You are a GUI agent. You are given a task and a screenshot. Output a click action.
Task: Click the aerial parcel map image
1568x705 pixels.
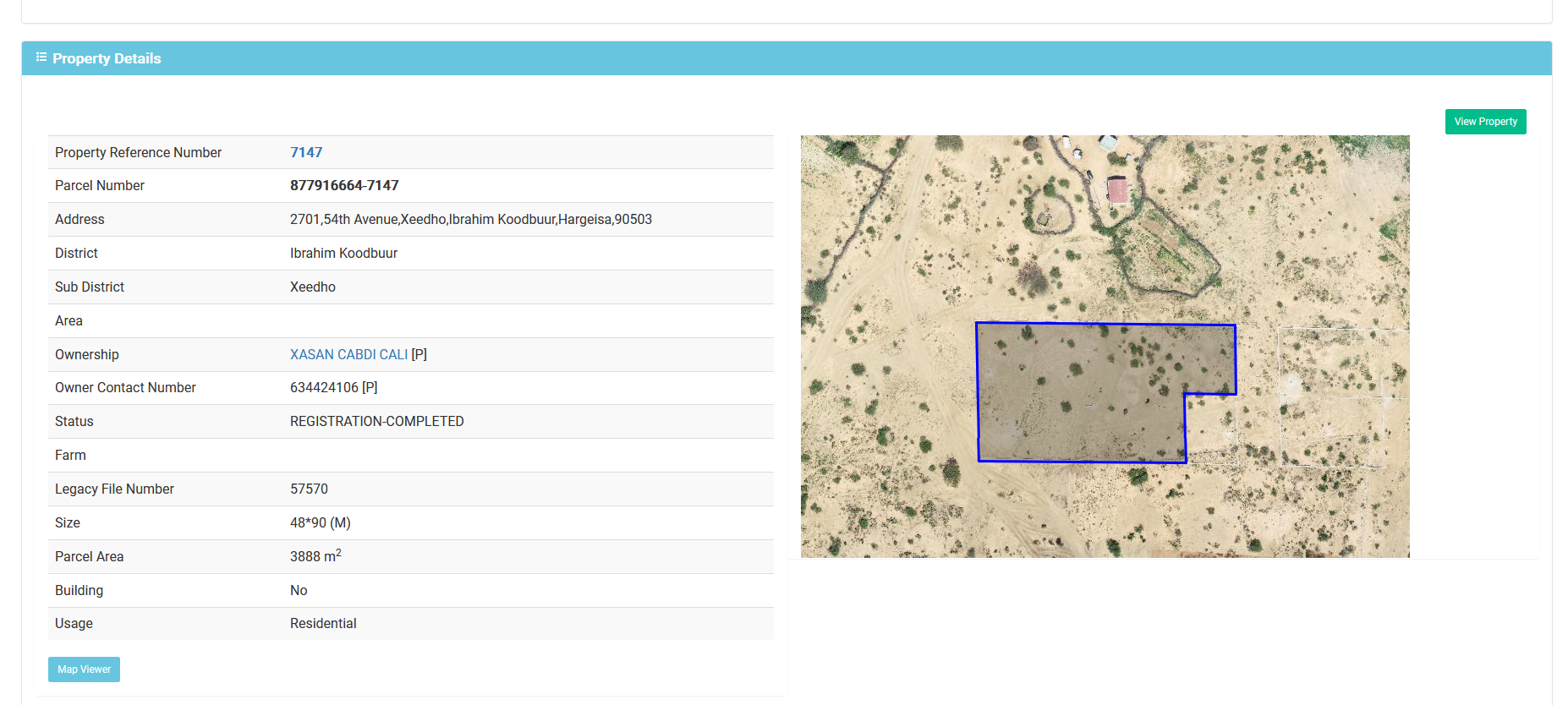pyautogui.click(x=1105, y=347)
